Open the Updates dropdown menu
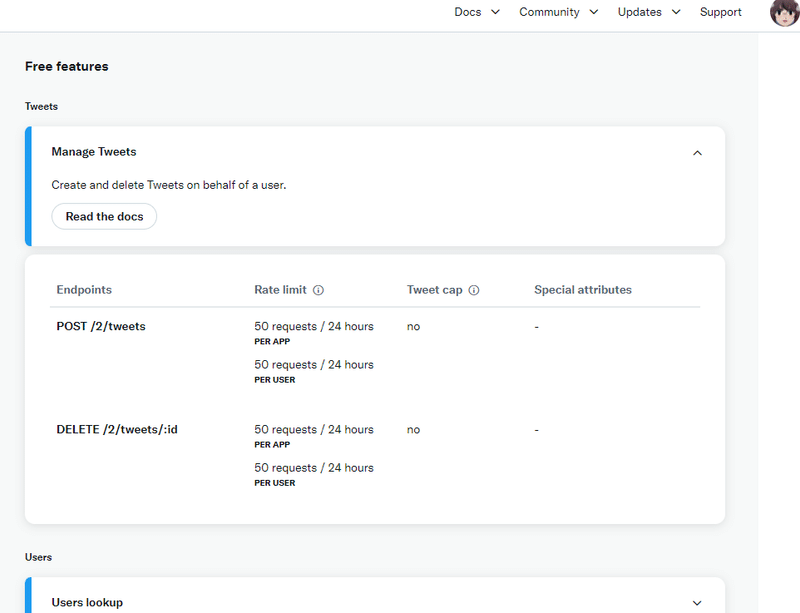 point(649,12)
